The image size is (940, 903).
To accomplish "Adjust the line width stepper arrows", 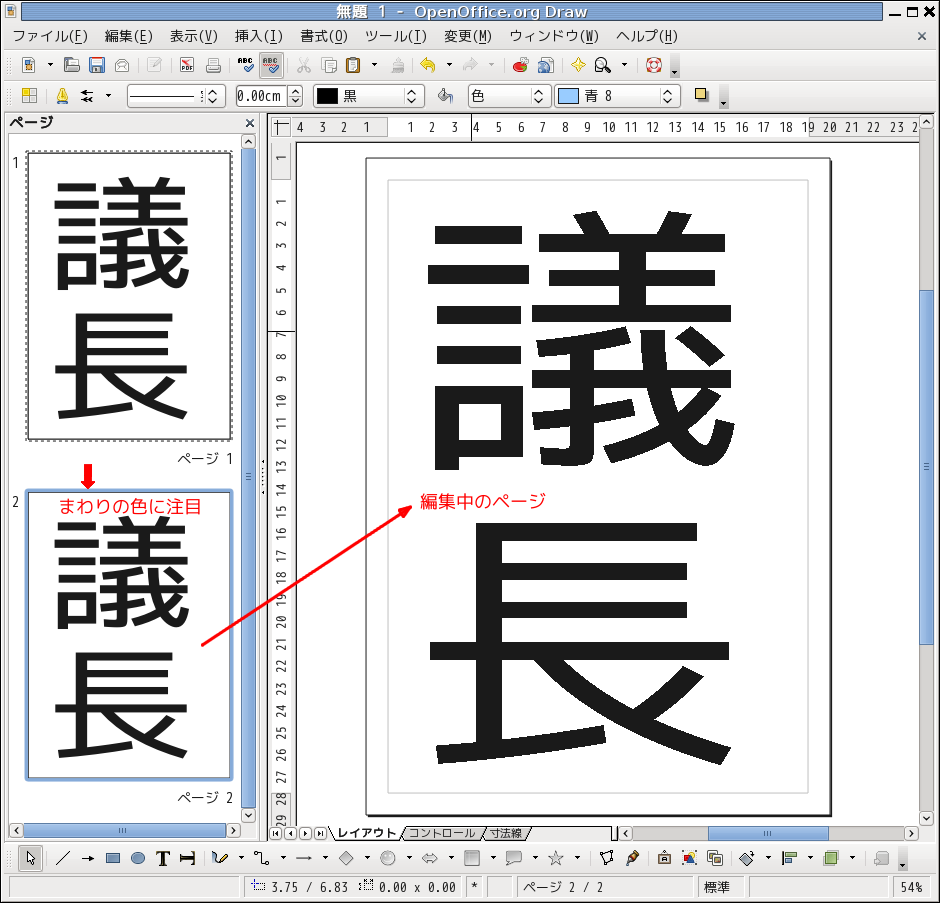I will (295, 96).
